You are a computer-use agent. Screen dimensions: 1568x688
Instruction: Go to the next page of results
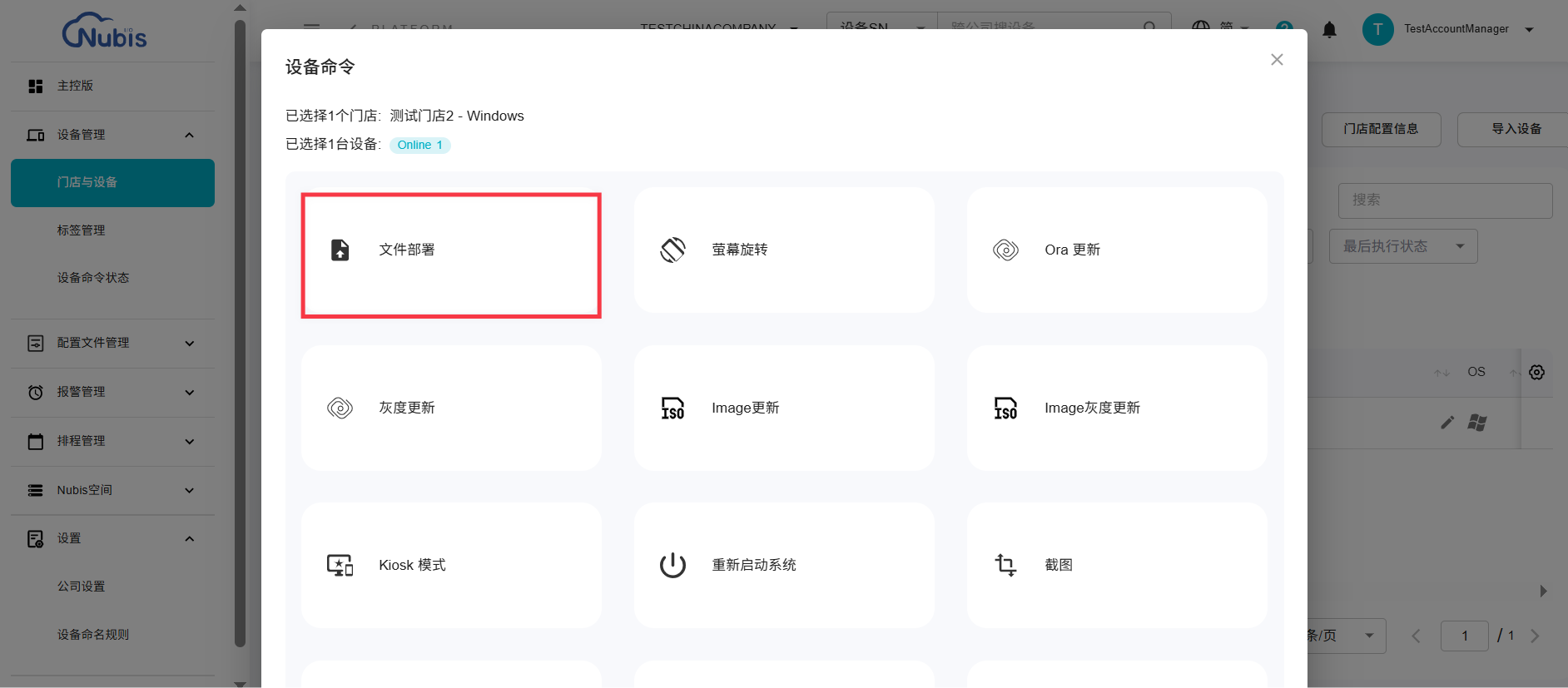tap(1535, 636)
